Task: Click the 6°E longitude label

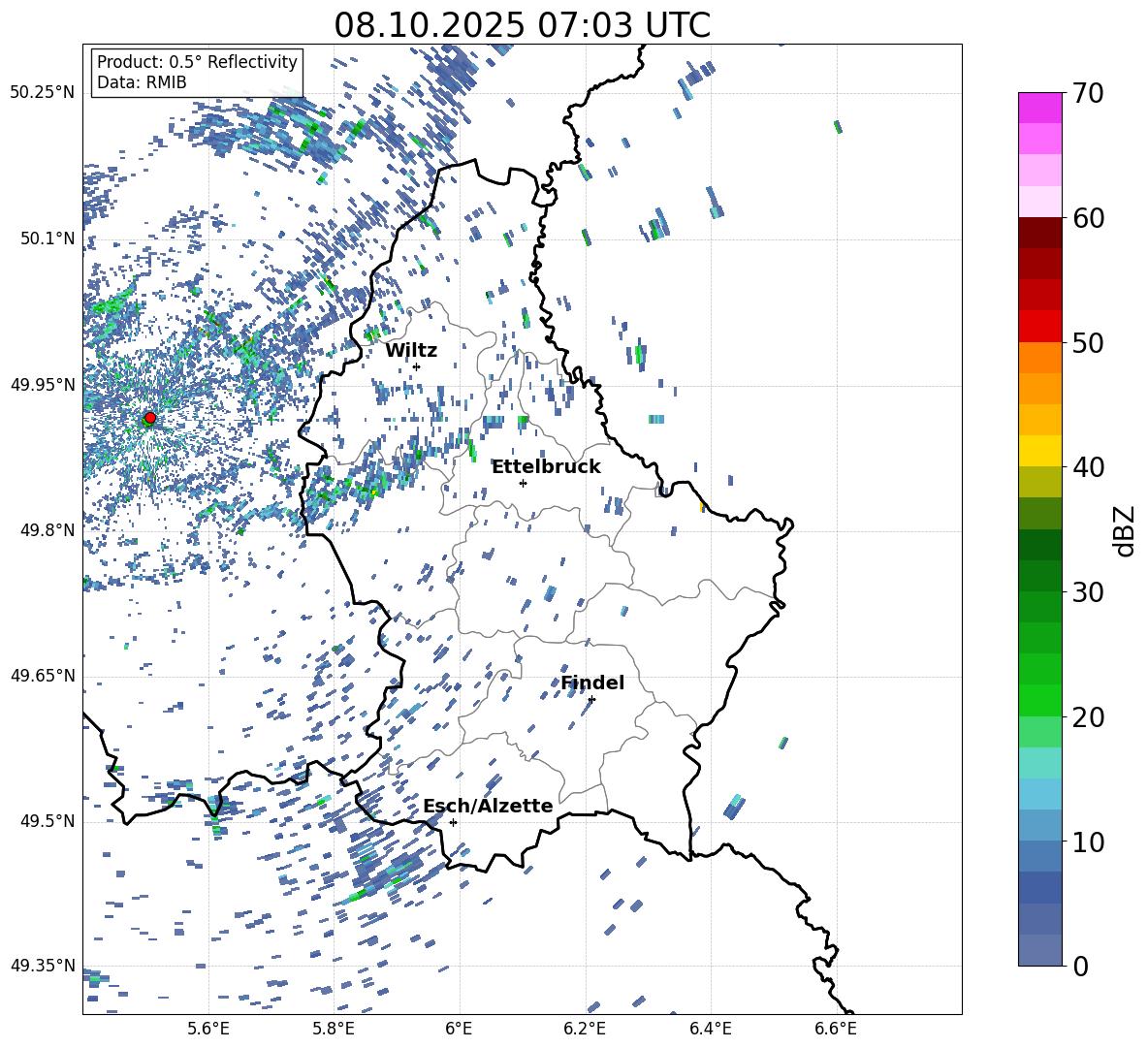Action: pyautogui.click(x=459, y=1029)
